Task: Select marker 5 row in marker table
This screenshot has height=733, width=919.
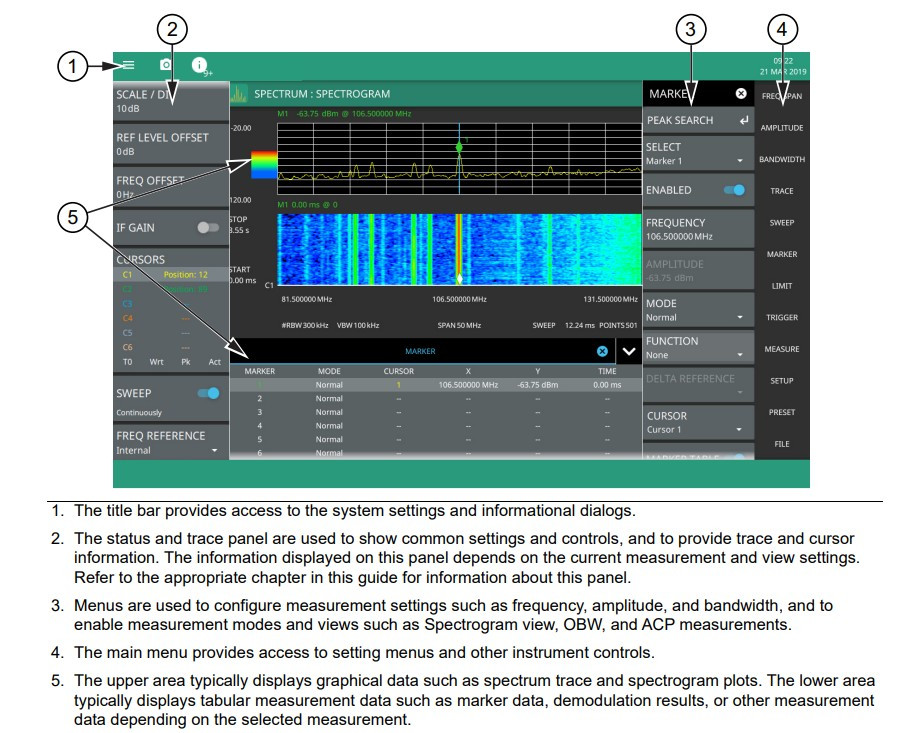Action: (435, 439)
